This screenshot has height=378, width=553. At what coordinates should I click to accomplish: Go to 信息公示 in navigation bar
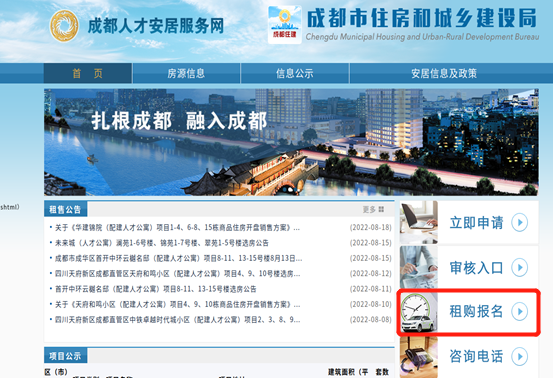tap(294, 73)
